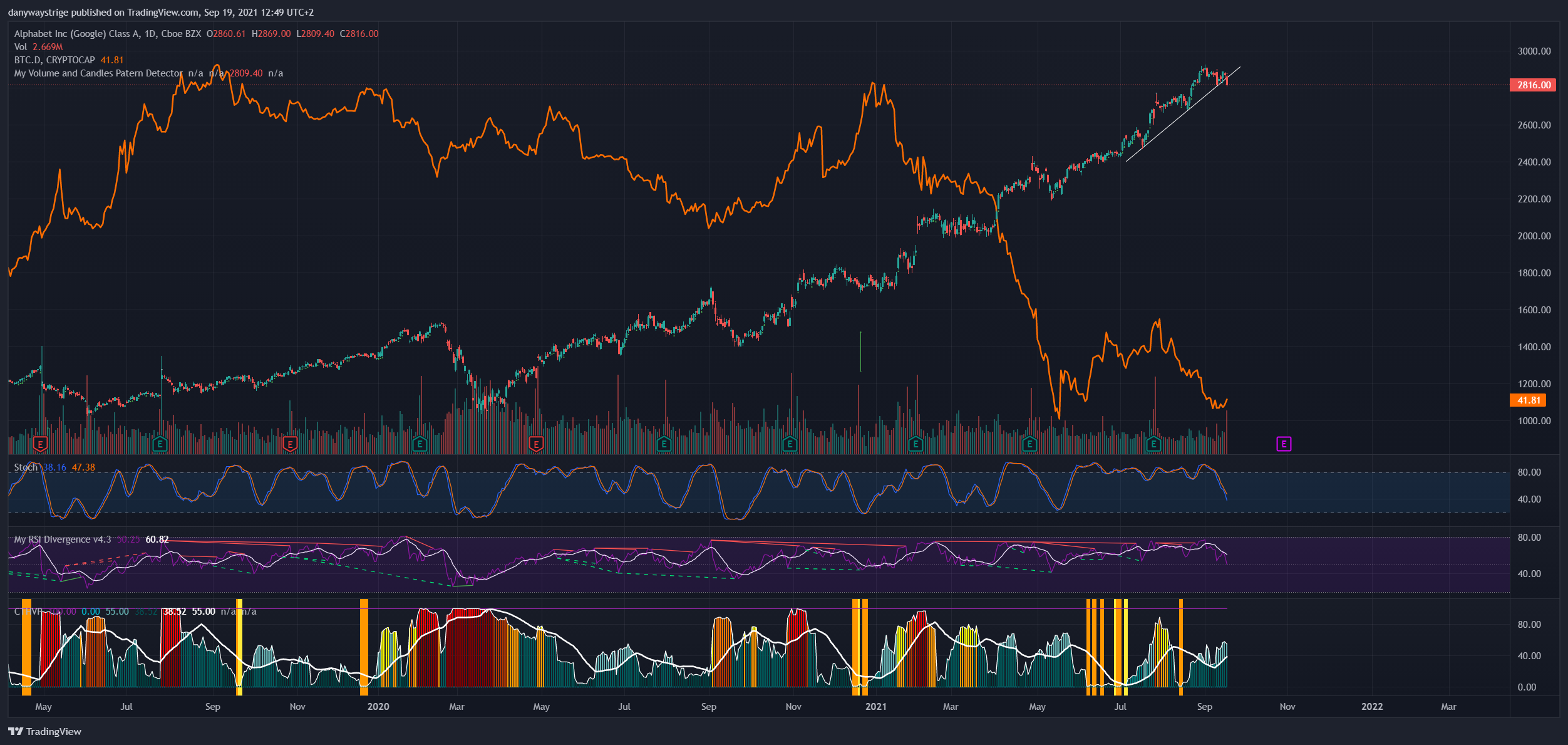Click the red earnings marker near May 2019

tap(40, 444)
